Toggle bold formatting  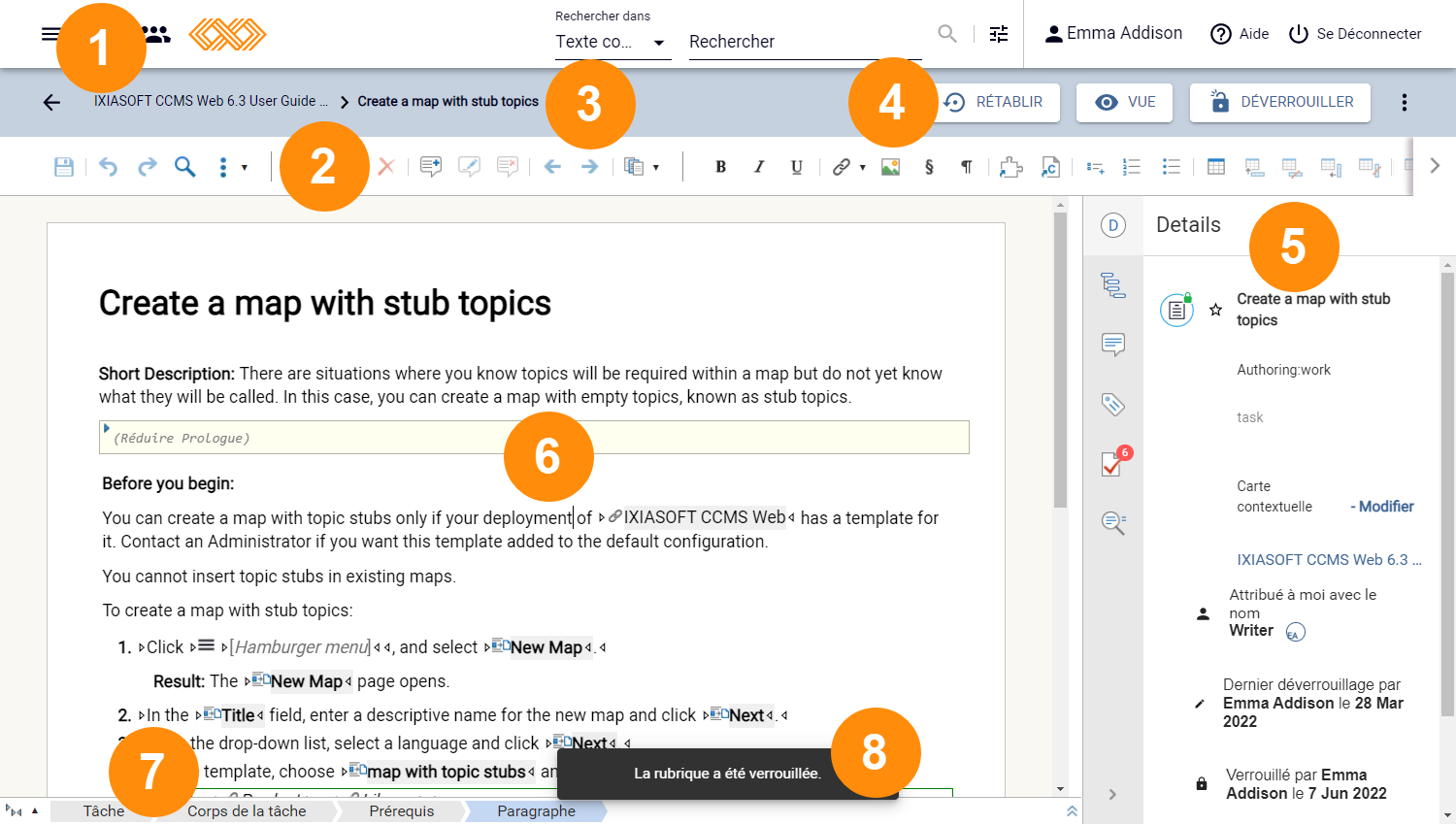[x=720, y=167]
